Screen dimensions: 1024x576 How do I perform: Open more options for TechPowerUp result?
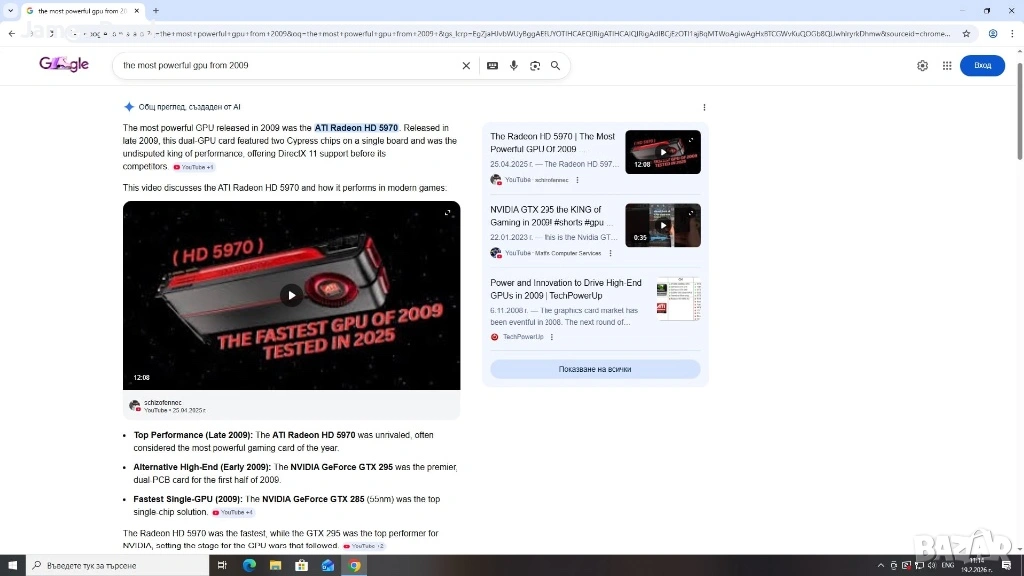[x=552, y=337]
